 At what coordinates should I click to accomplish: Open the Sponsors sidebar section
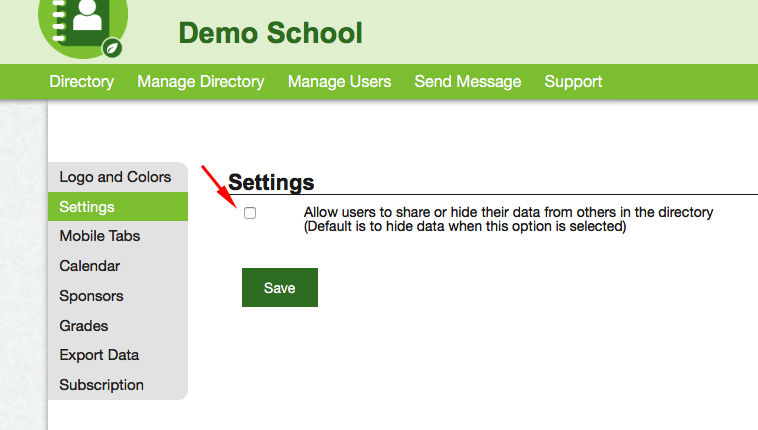pos(91,296)
